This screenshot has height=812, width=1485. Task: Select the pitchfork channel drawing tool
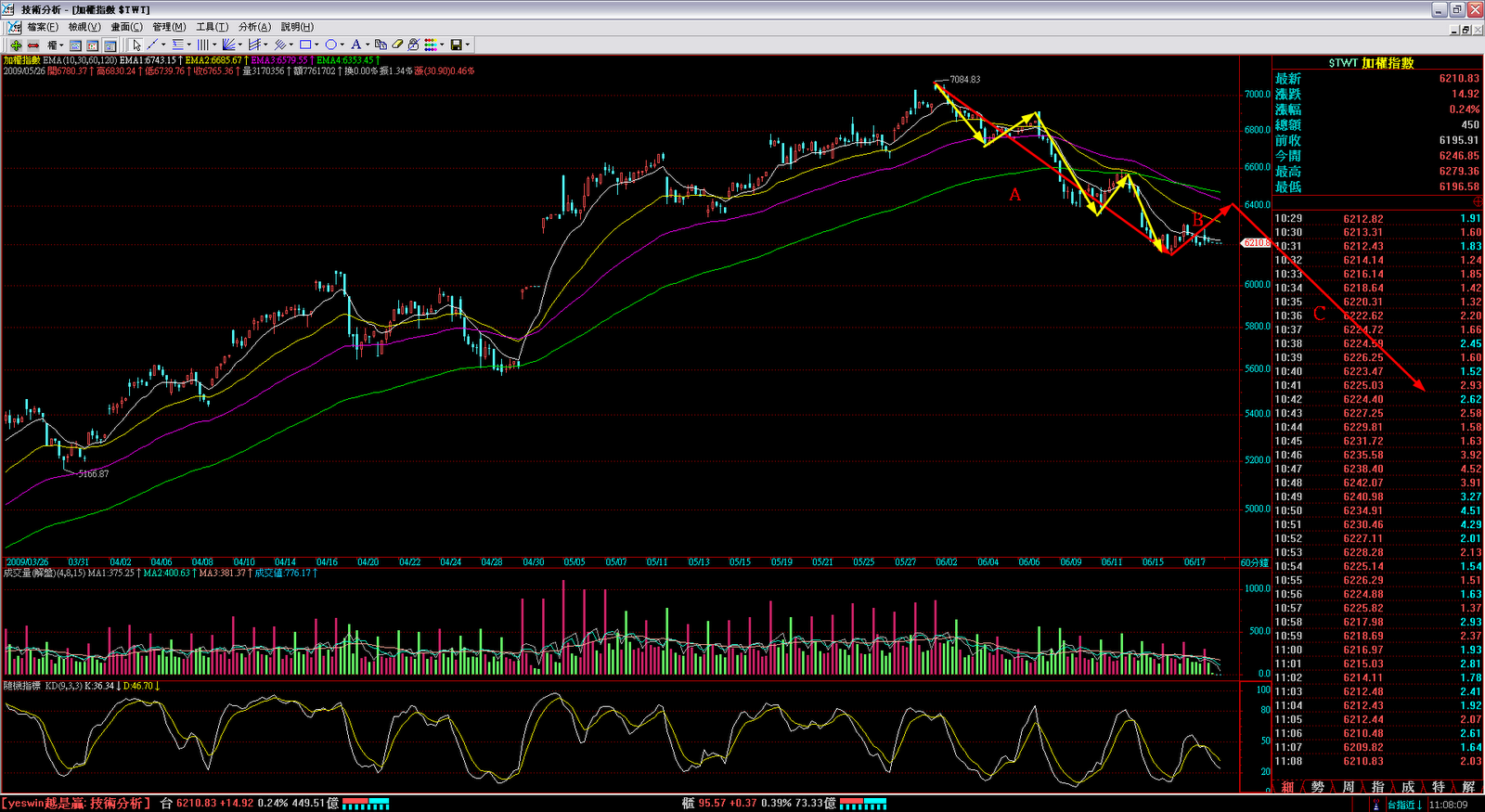254,45
